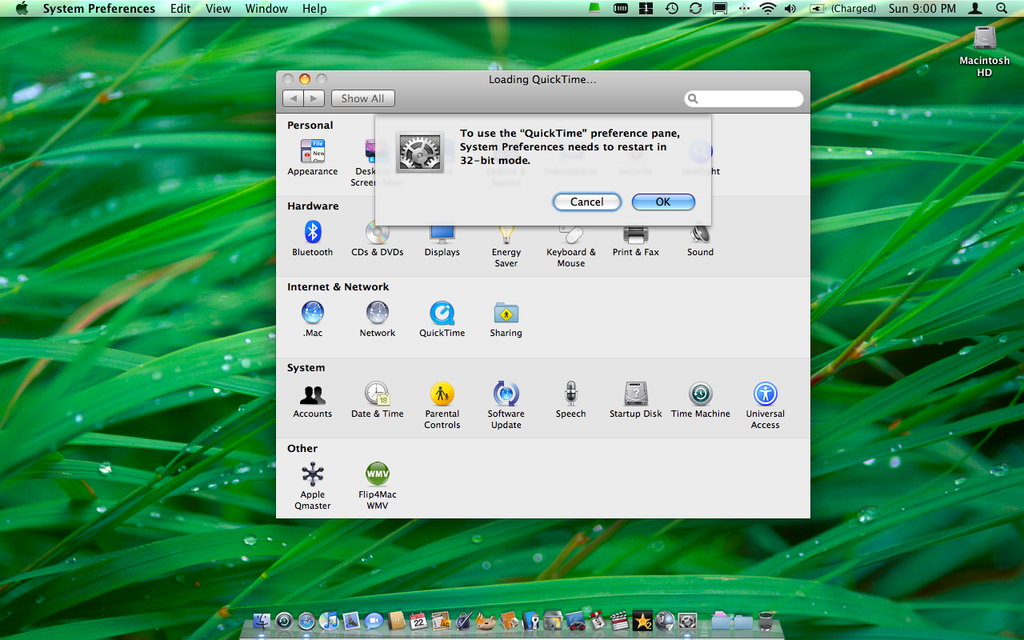This screenshot has height=640, width=1024.
Task: Open Date & Time preferences
Action: click(377, 400)
